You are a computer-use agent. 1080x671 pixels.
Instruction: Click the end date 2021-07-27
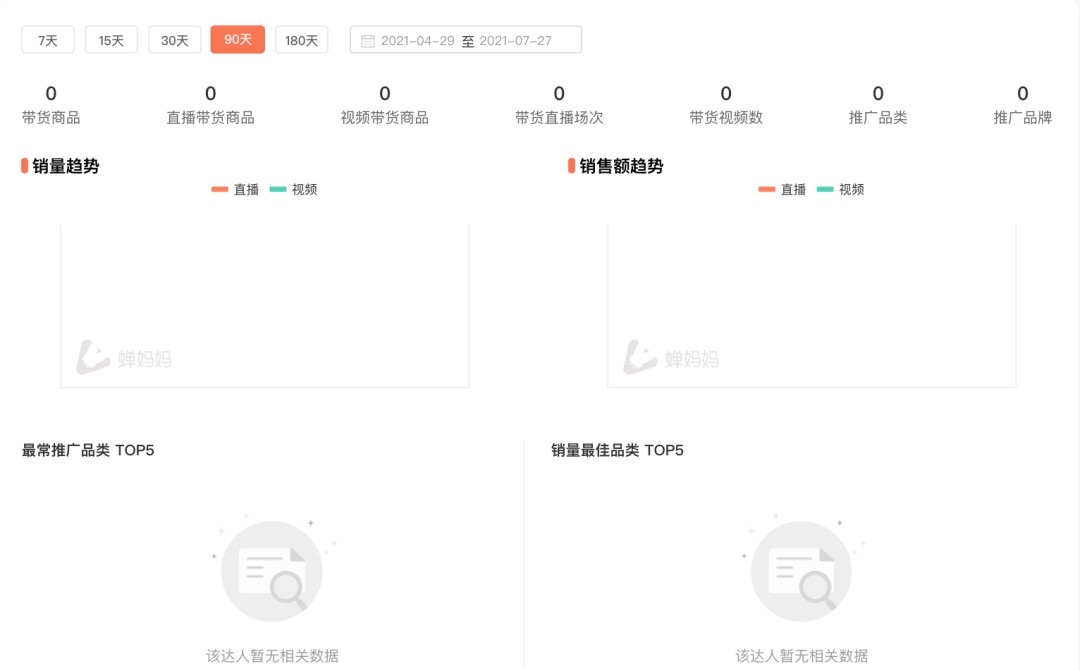[515, 41]
